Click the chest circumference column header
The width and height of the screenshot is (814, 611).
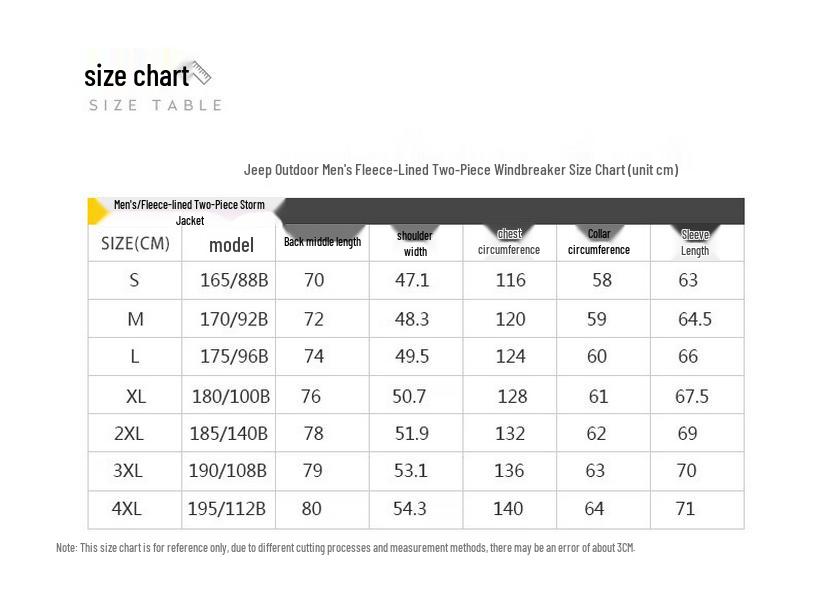pos(509,242)
